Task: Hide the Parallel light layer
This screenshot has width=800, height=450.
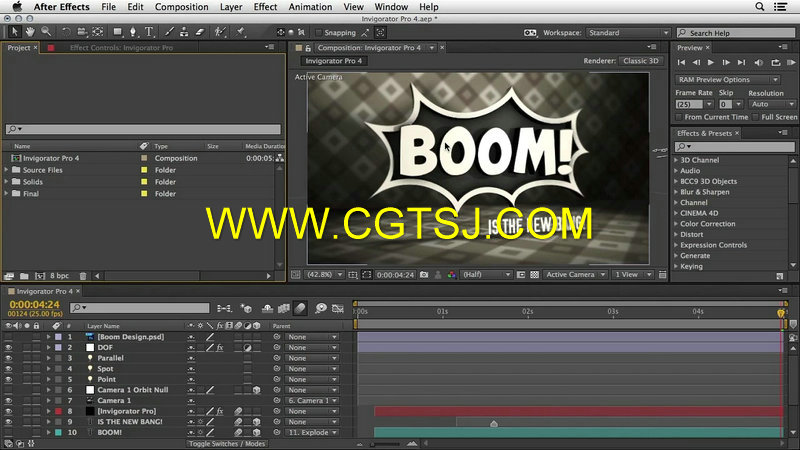Action: point(8,358)
